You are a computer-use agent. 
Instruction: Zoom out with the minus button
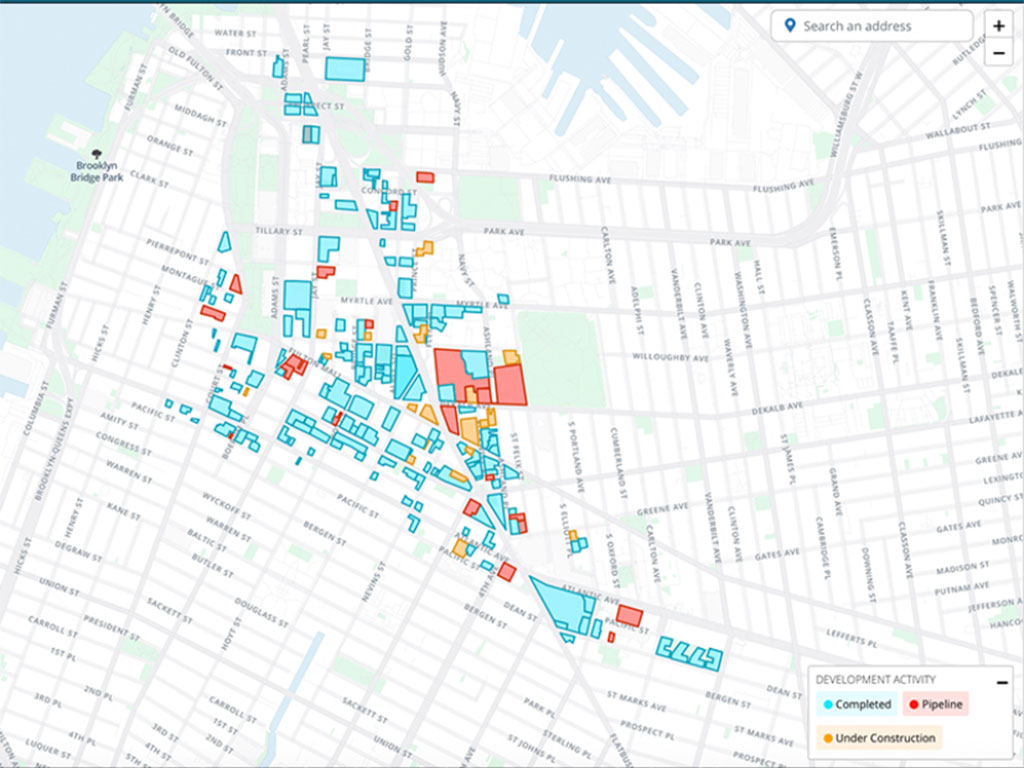(999, 54)
